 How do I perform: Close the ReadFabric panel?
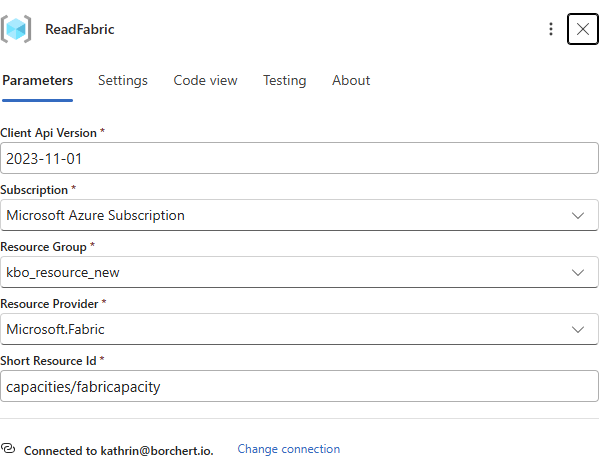pos(583,29)
